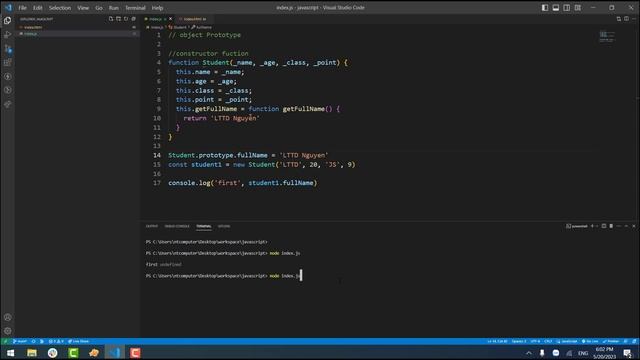Close the terminal panel
Screen dimensions: 640x360
click(634, 226)
